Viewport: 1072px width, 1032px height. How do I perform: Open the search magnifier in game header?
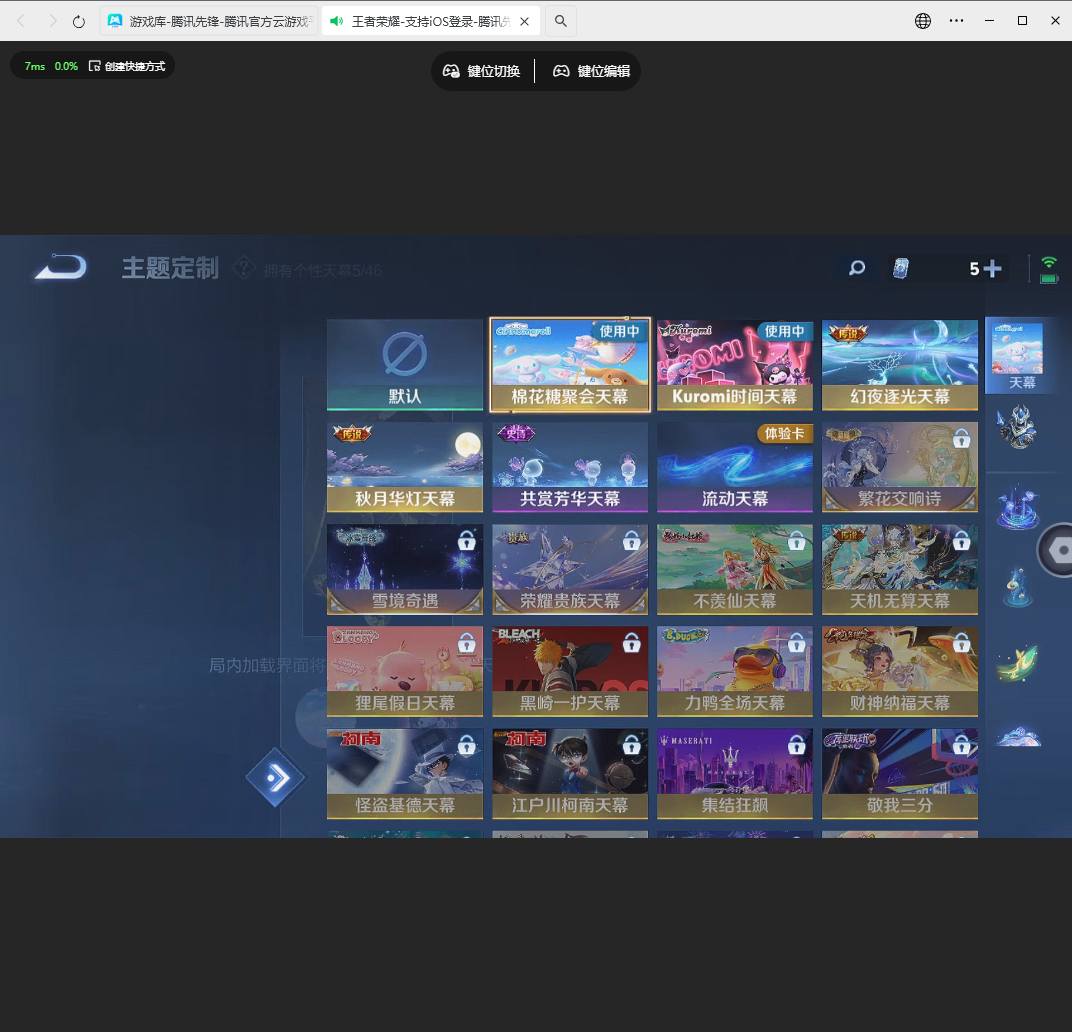pyautogui.click(x=857, y=268)
